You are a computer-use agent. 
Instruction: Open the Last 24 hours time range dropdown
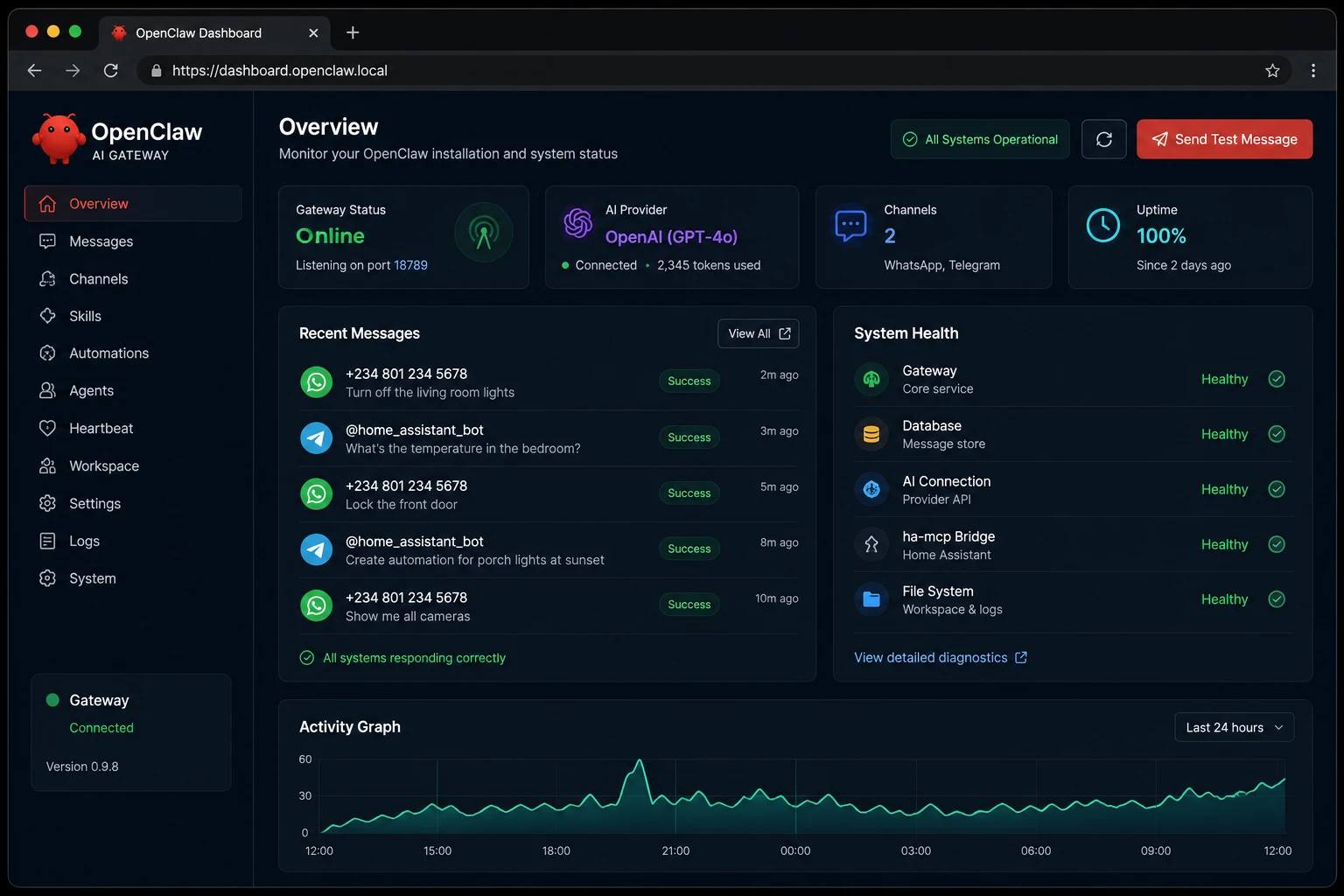(1234, 727)
